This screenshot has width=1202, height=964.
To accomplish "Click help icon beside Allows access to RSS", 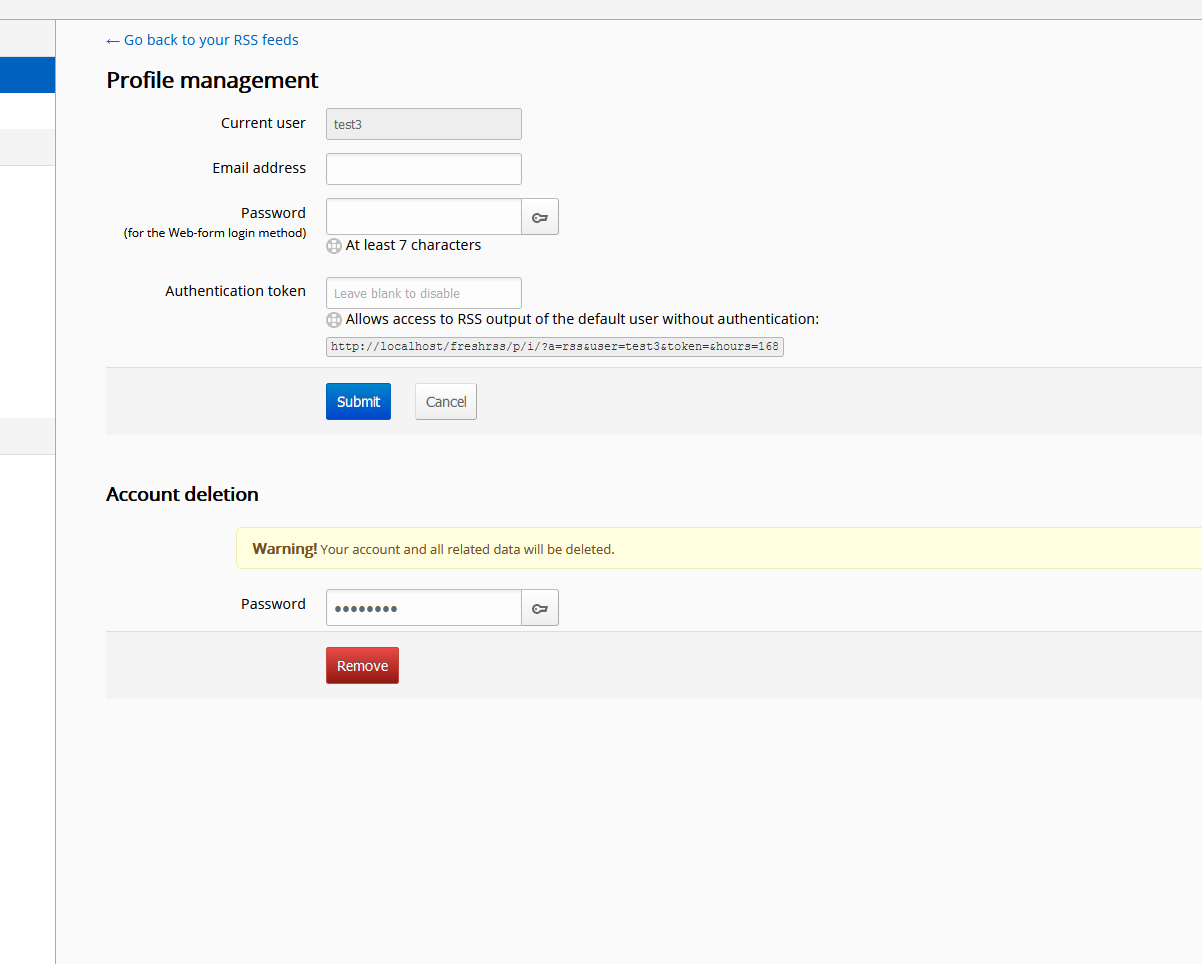I will [334, 320].
